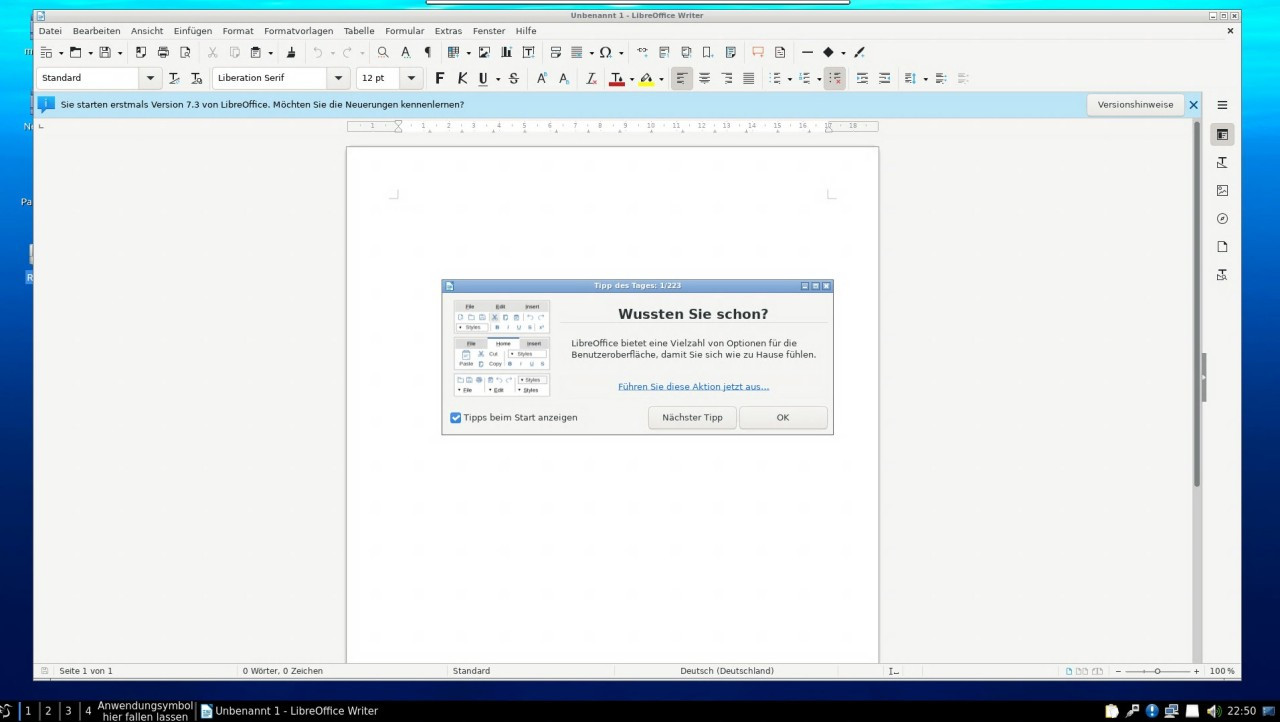The image size is (1280, 722).
Task: Open the Sidebar Navigator compass icon
Action: pyautogui.click(x=1222, y=218)
